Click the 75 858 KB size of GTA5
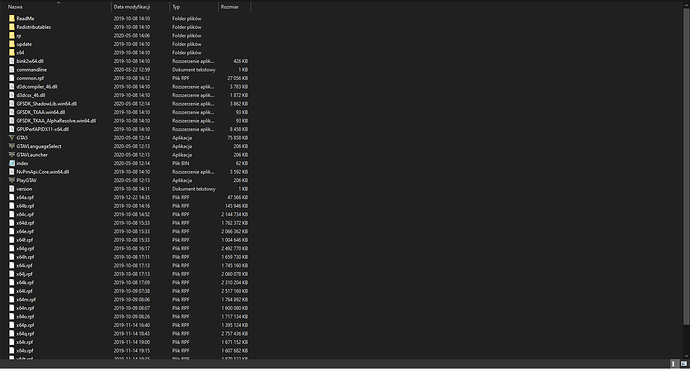Screen dimensions: 690x369 tap(238, 138)
